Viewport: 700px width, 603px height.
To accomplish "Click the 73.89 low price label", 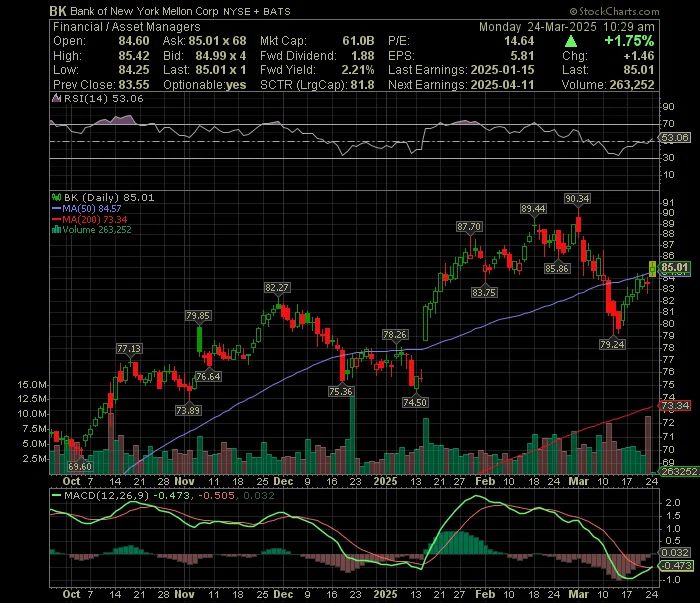I will [188, 410].
